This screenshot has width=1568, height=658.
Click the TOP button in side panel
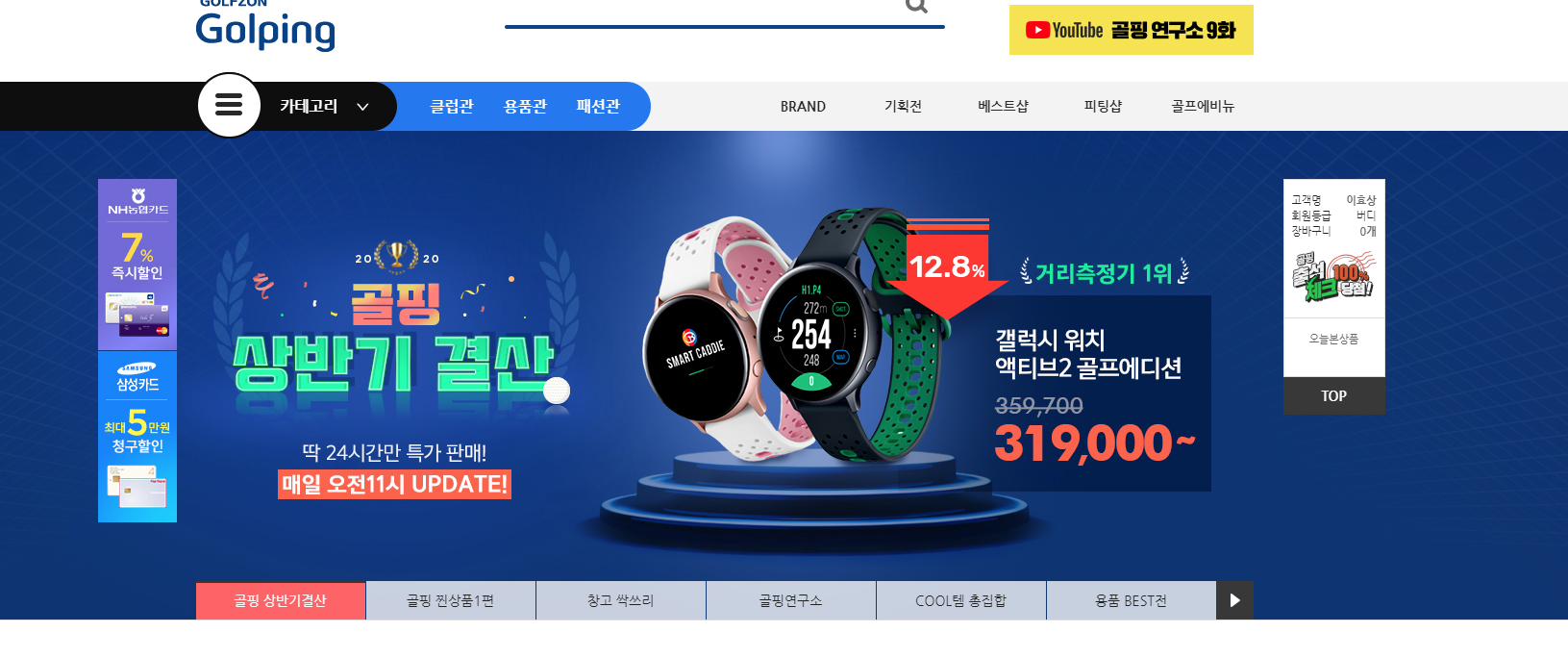1333,395
